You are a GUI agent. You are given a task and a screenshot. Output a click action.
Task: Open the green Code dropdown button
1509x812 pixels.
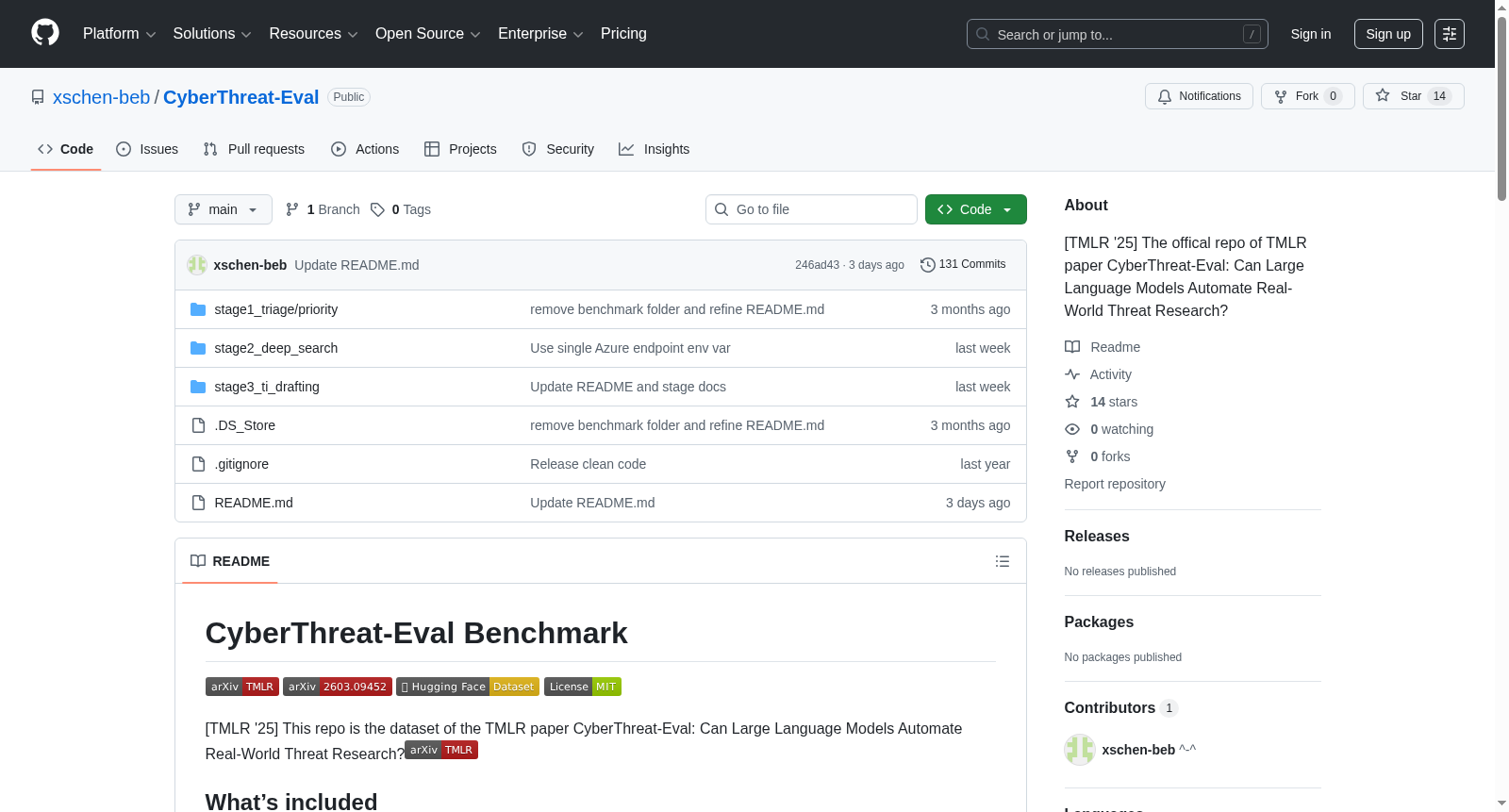click(975, 209)
